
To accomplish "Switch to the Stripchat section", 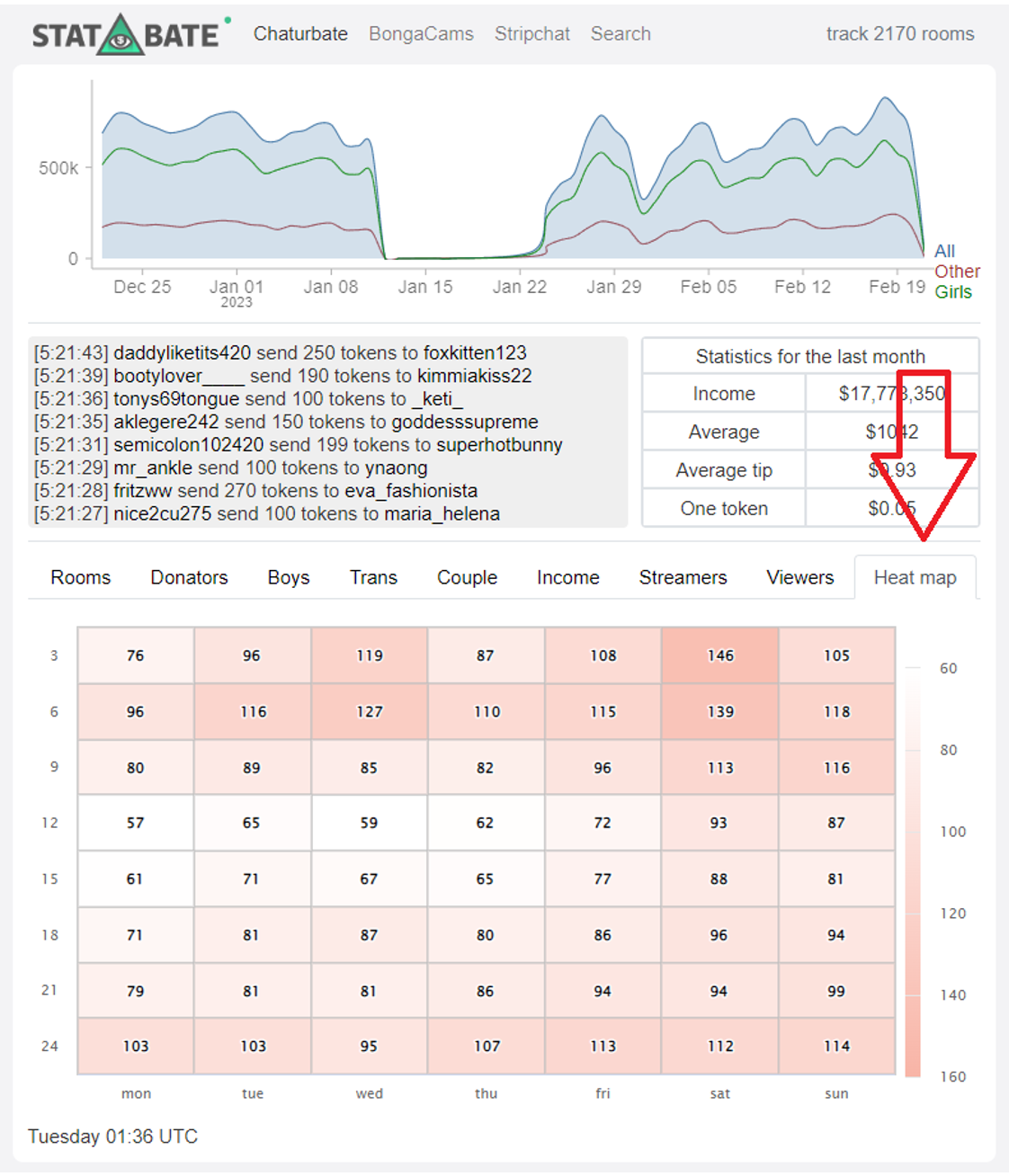I will (532, 34).
